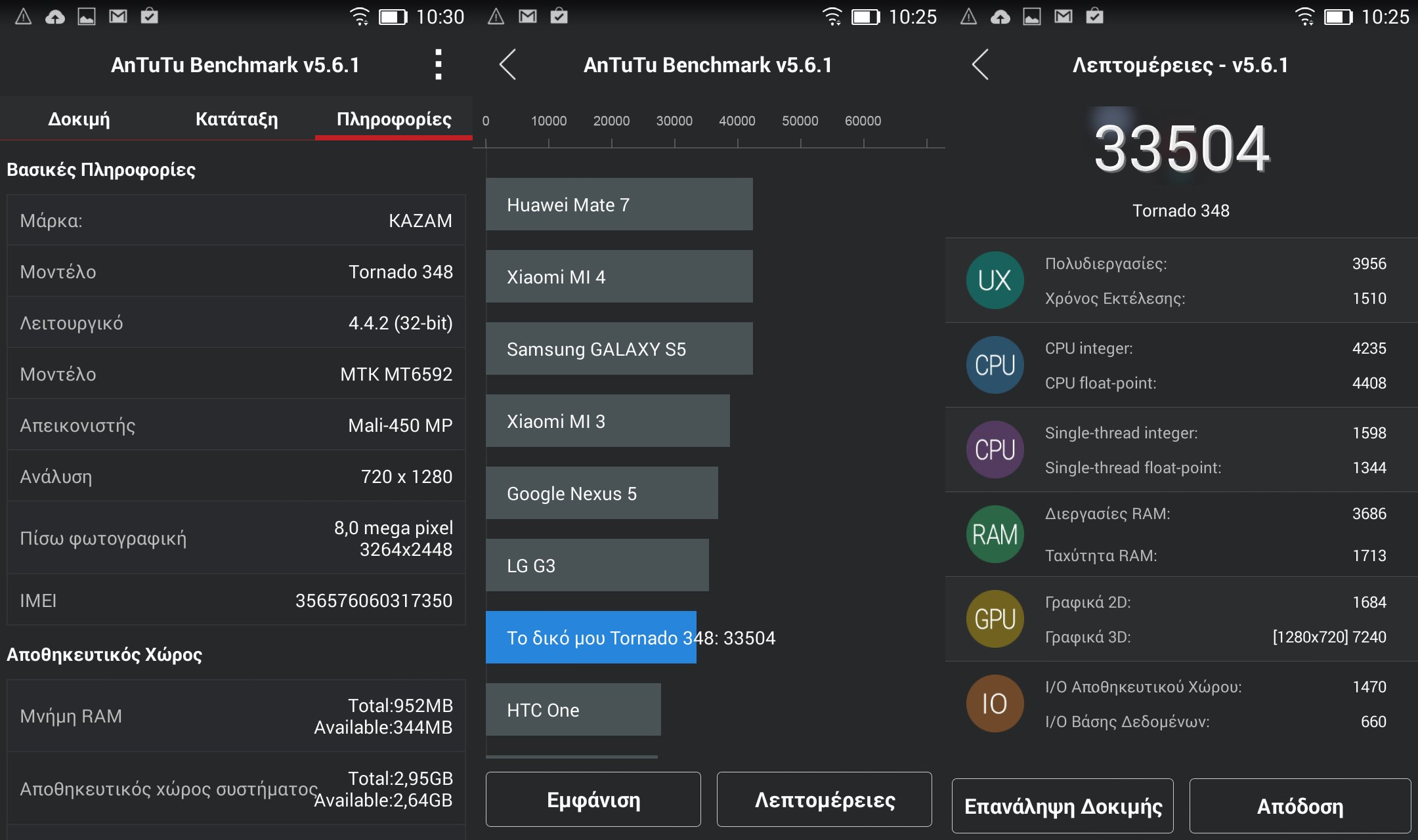Viewport: 1418px width, 840px height.
Task: Tap the Λεπτομέρειες button
Action: tap(825, 799)
